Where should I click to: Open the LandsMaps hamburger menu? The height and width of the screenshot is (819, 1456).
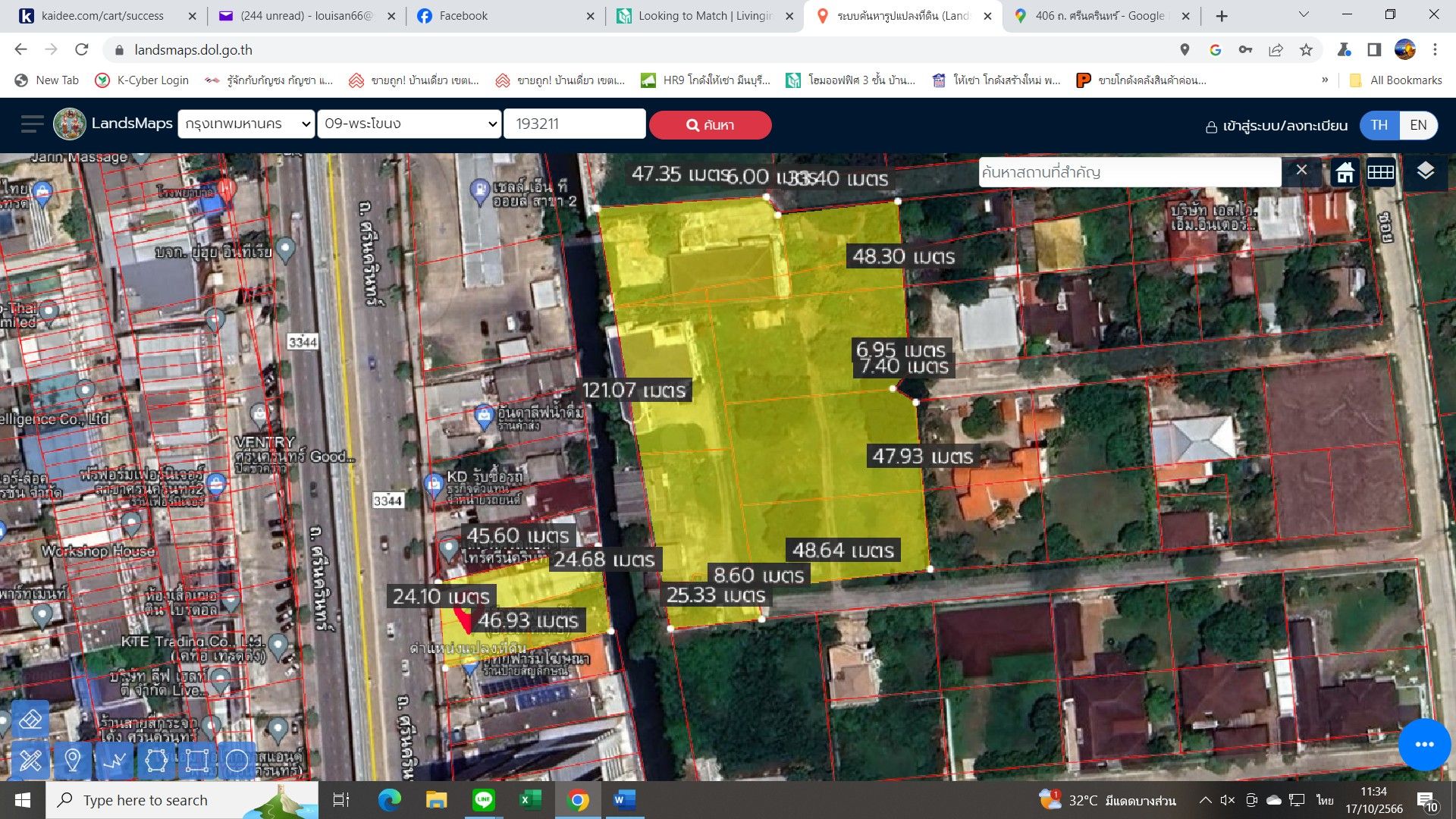[x=32, y=124]
